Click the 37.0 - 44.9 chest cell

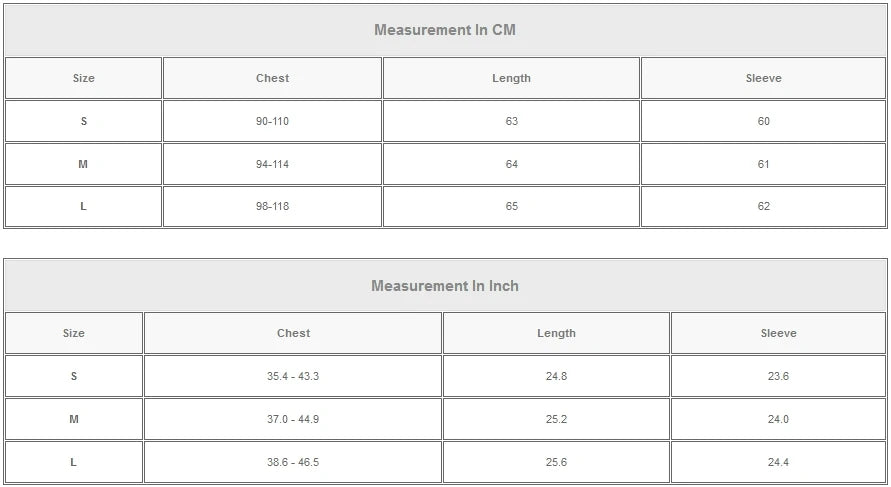click(x=293, y=419)
